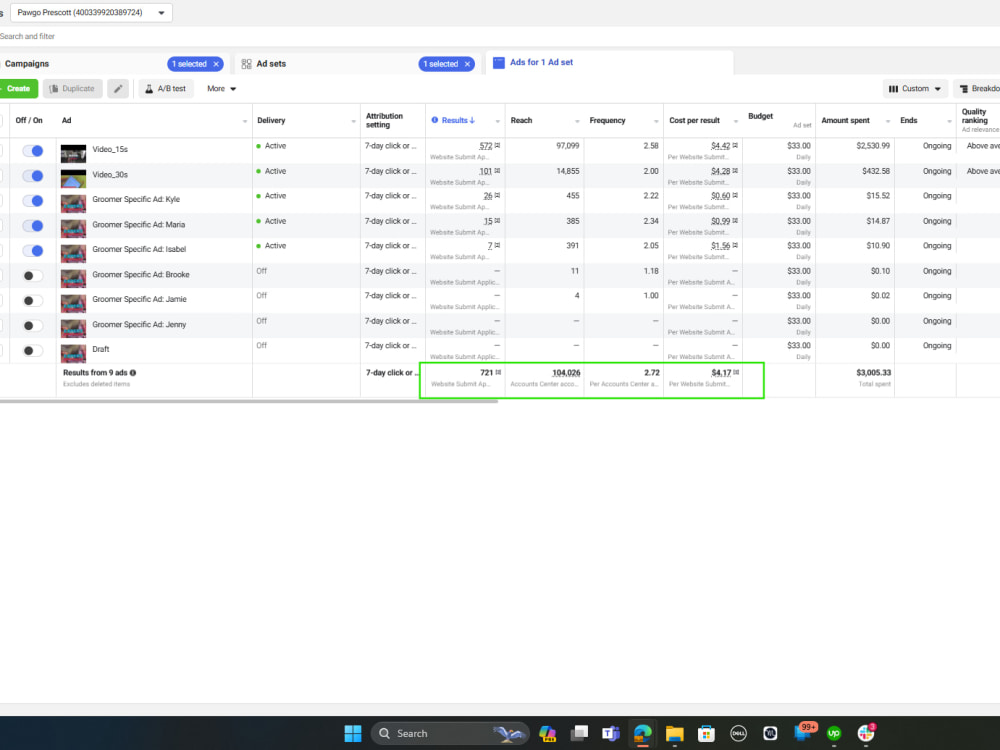Click the Draft ad thumbnail
Viewport: 1000px width, 750px height.
point(73,353)
